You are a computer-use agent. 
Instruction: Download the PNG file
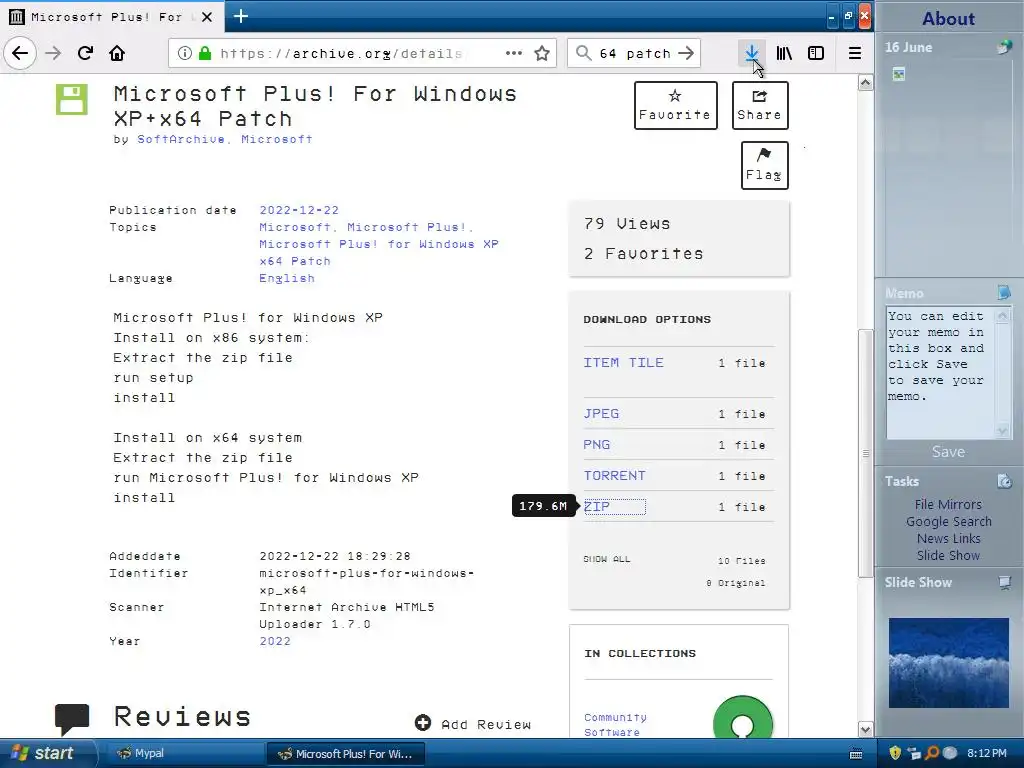596,445
